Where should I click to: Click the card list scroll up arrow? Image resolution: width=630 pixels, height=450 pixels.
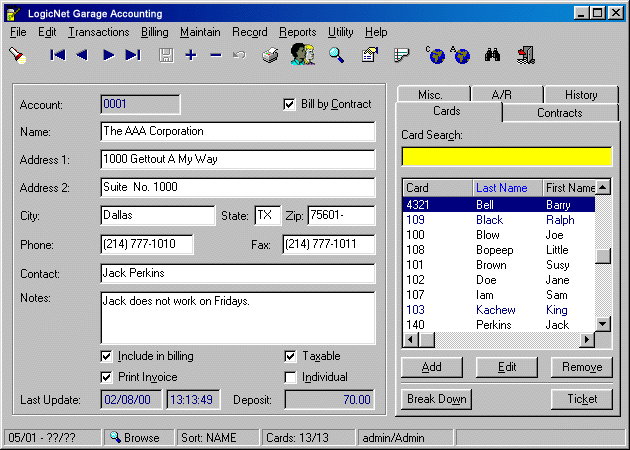coord(603,187)
